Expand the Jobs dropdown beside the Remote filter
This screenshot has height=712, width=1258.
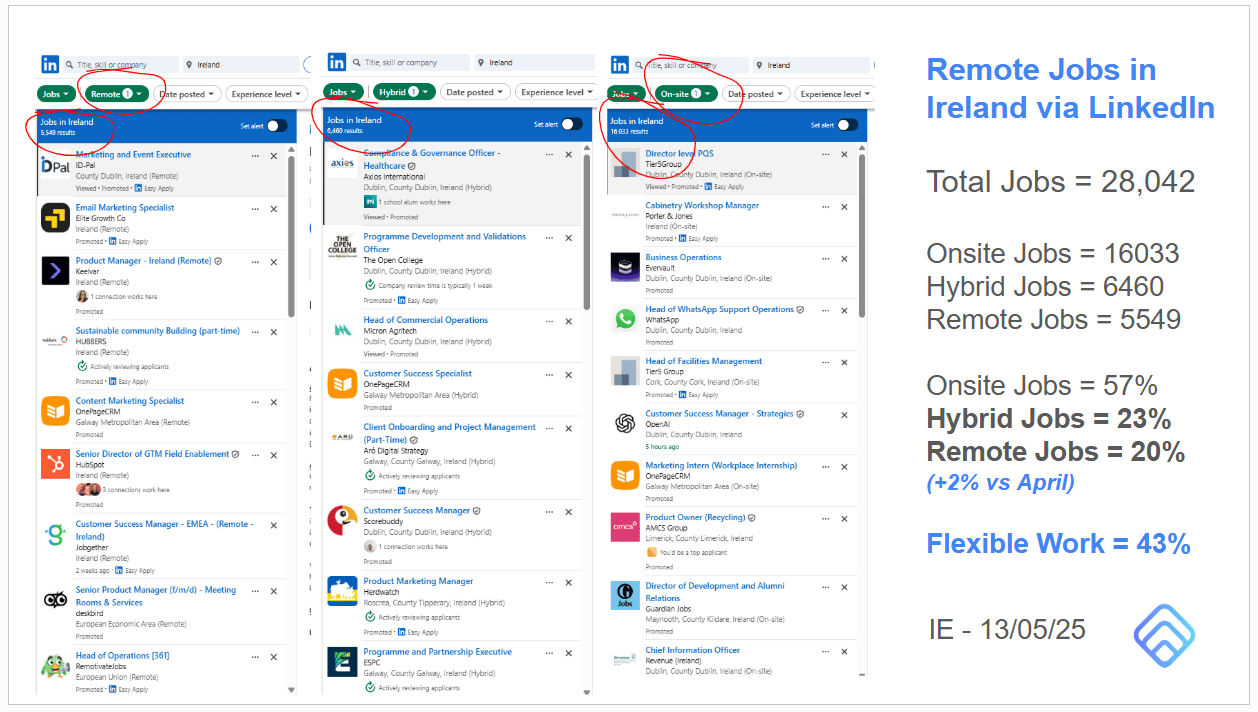(x=55, y=94)
